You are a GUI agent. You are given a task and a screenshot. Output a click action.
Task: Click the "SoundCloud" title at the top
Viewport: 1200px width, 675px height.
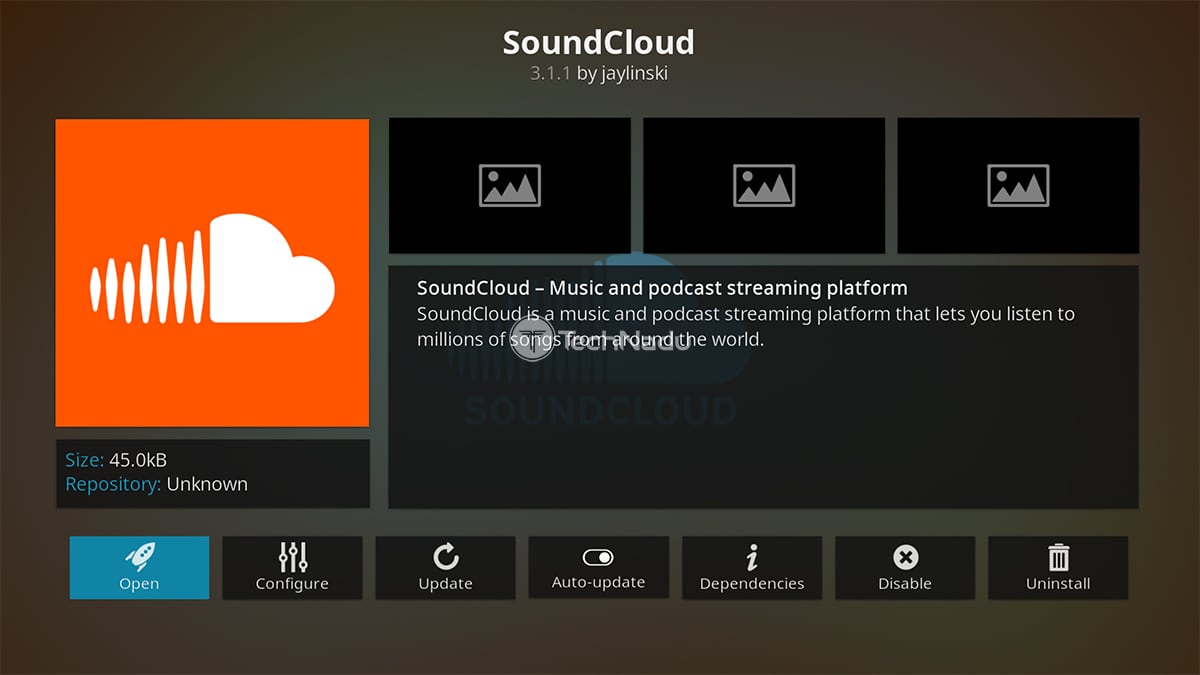[x=598, y=43]
